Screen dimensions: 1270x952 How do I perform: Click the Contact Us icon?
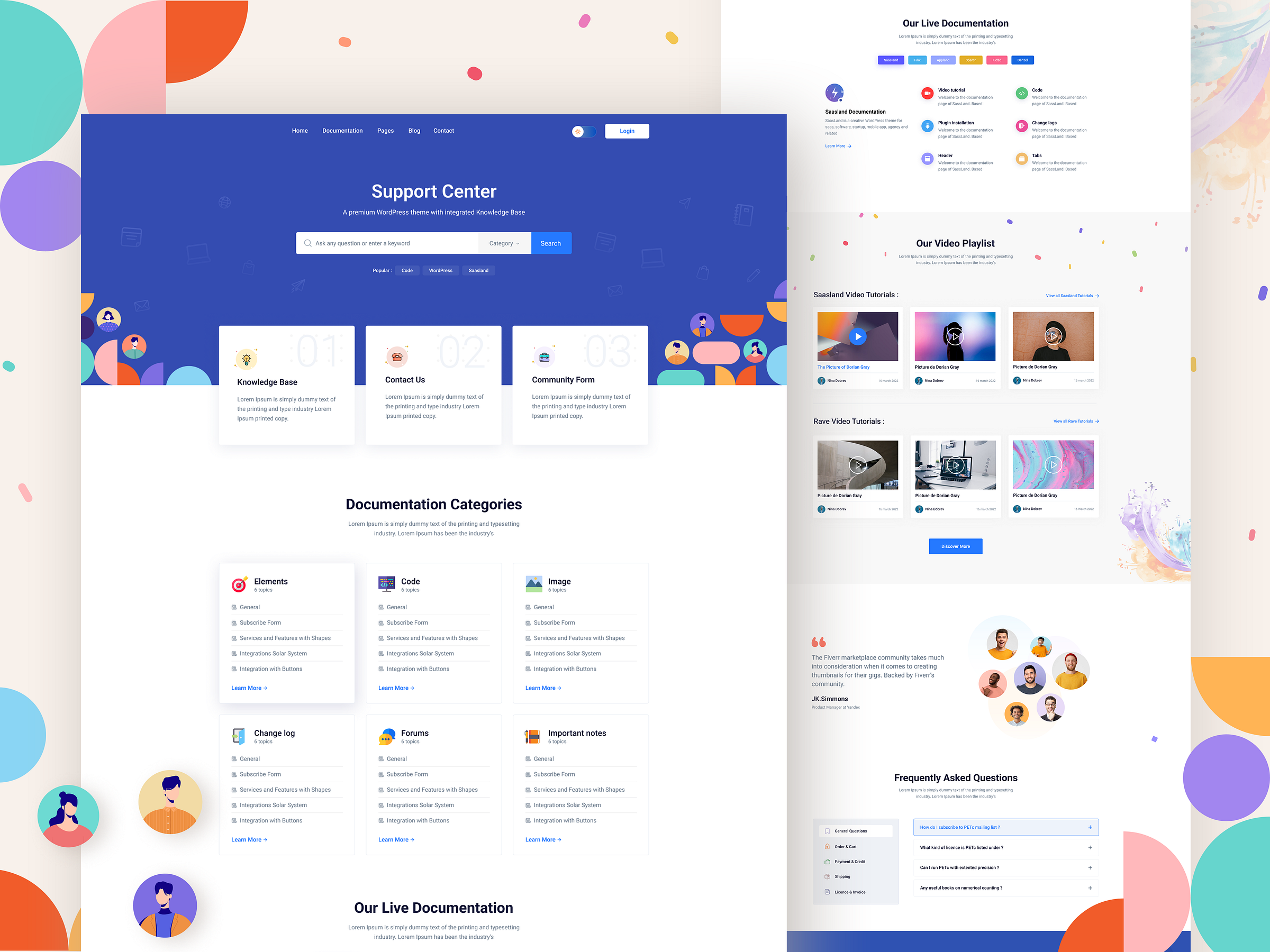pos(397,356)
